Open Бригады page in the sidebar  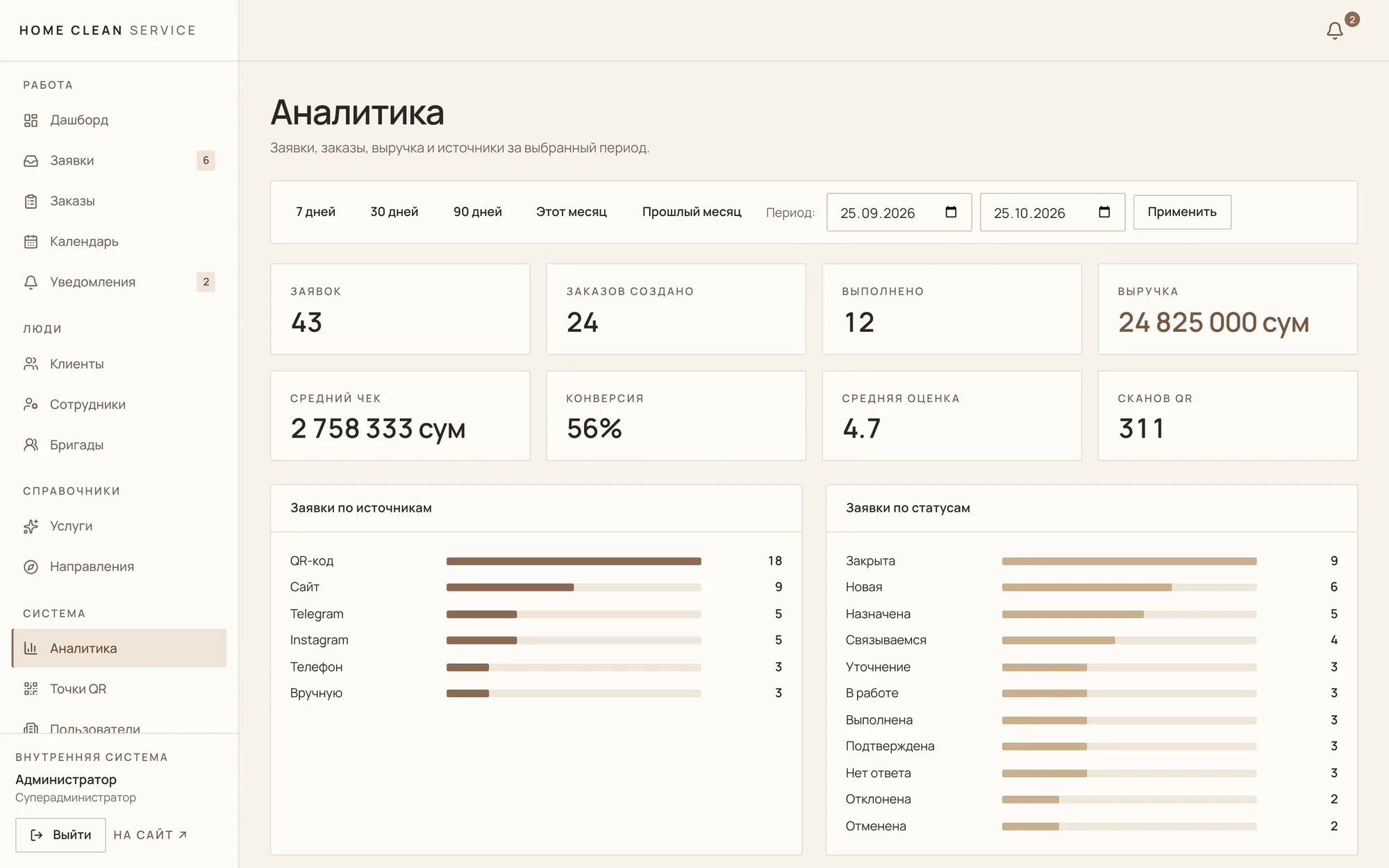click(119, 445)
